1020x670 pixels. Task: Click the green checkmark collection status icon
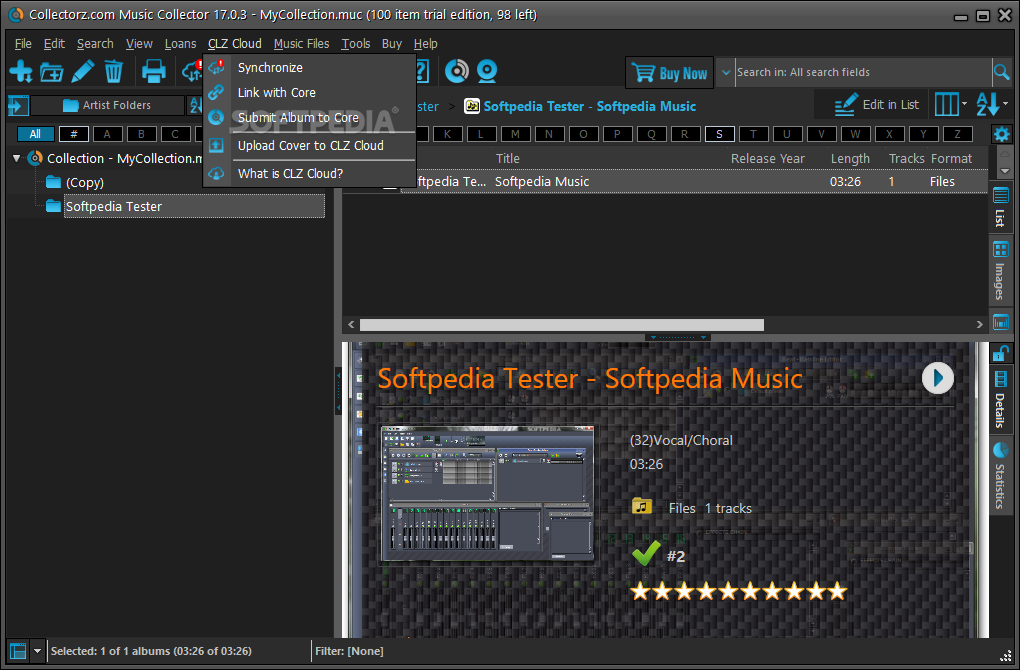[x=646, y=554]
